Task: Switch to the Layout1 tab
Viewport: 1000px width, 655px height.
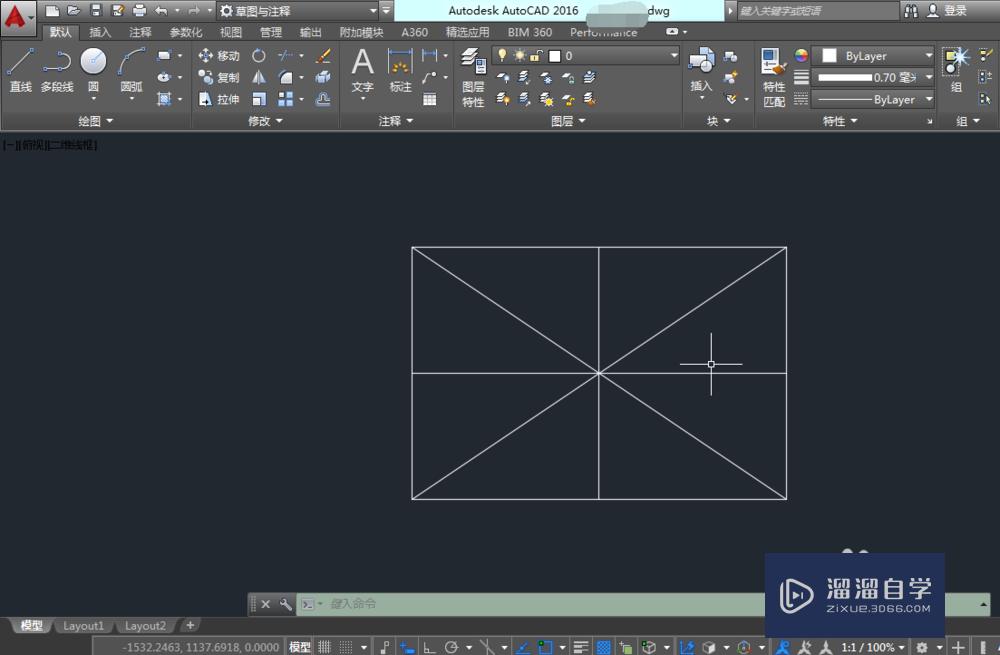Action: pos(84,625)
